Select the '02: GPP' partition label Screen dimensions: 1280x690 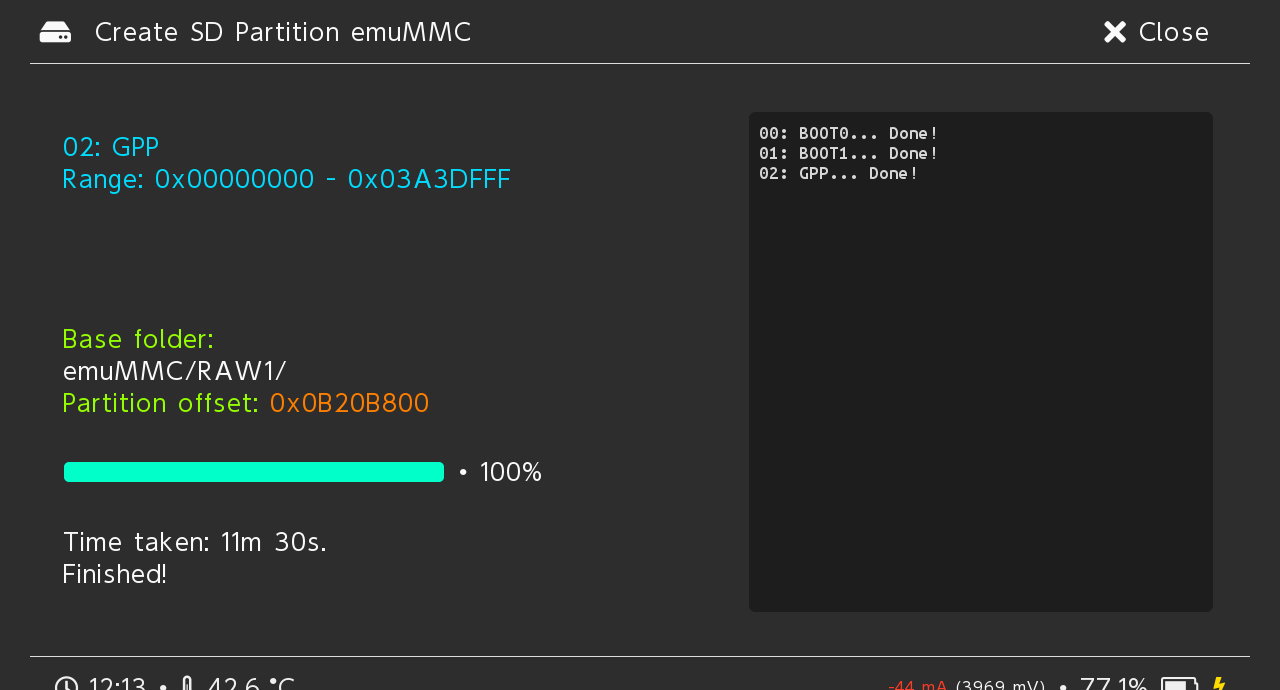111,147
